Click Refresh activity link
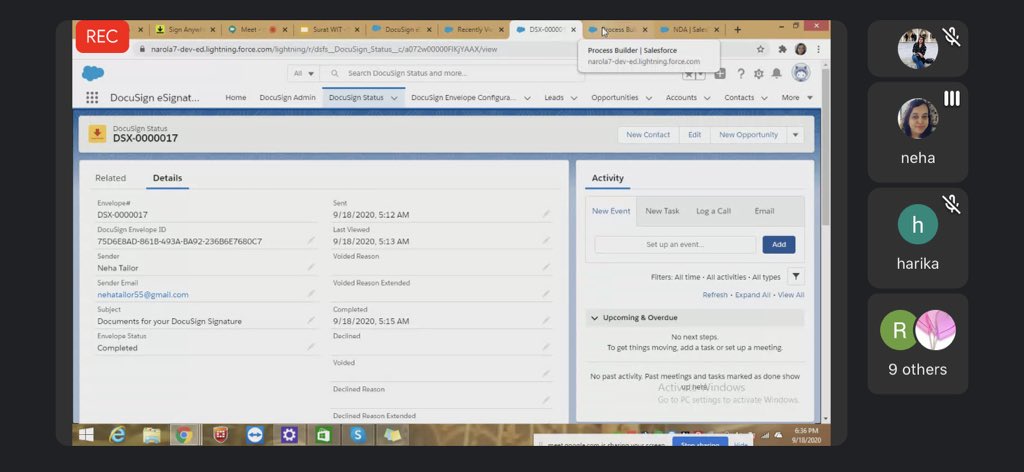 coord(714,295)
